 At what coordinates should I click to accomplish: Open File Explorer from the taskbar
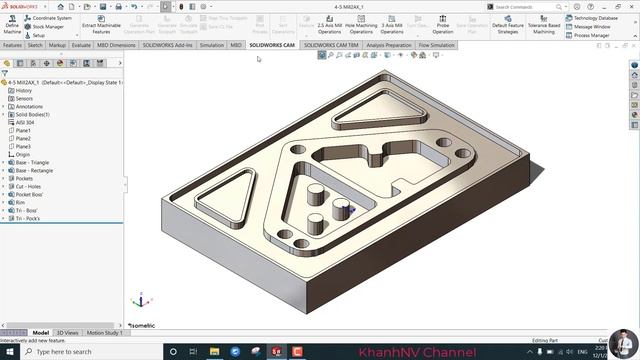[x=214, y=351]
